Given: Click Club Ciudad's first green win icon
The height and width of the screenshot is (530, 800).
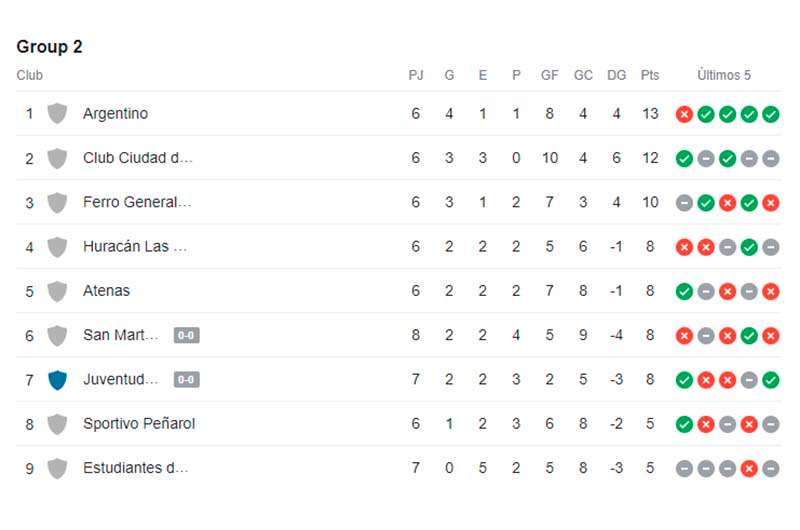Looking at the screenshot, I should point(684,159).
